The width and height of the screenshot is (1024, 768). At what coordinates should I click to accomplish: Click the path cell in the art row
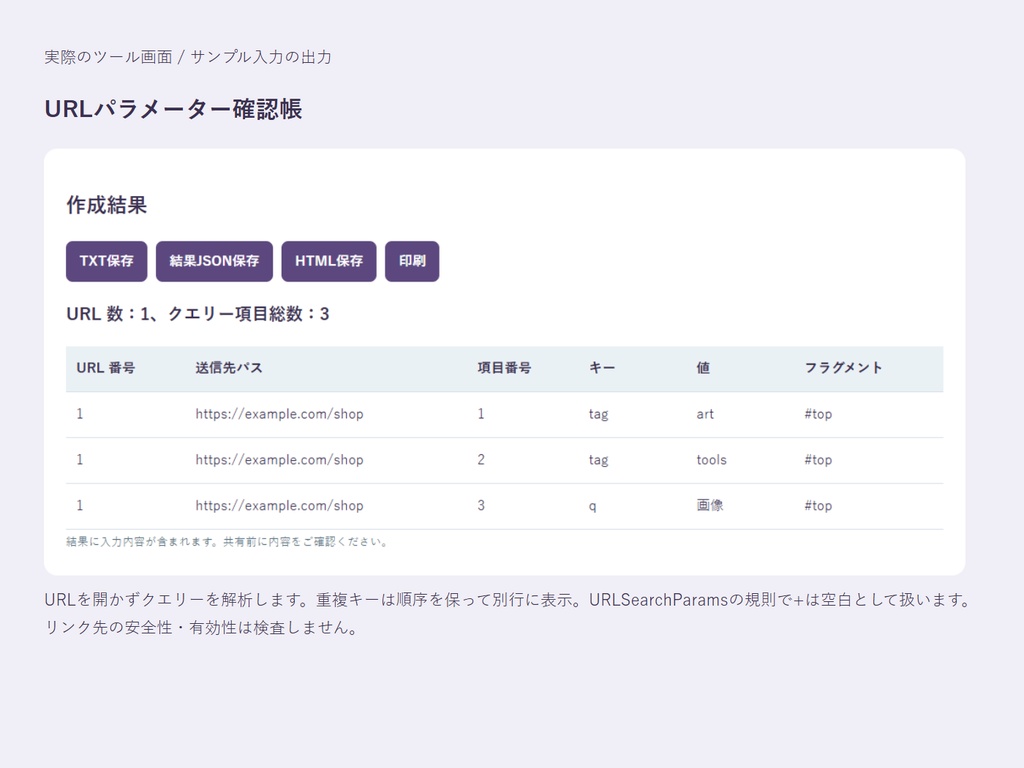tap(280, 414)
